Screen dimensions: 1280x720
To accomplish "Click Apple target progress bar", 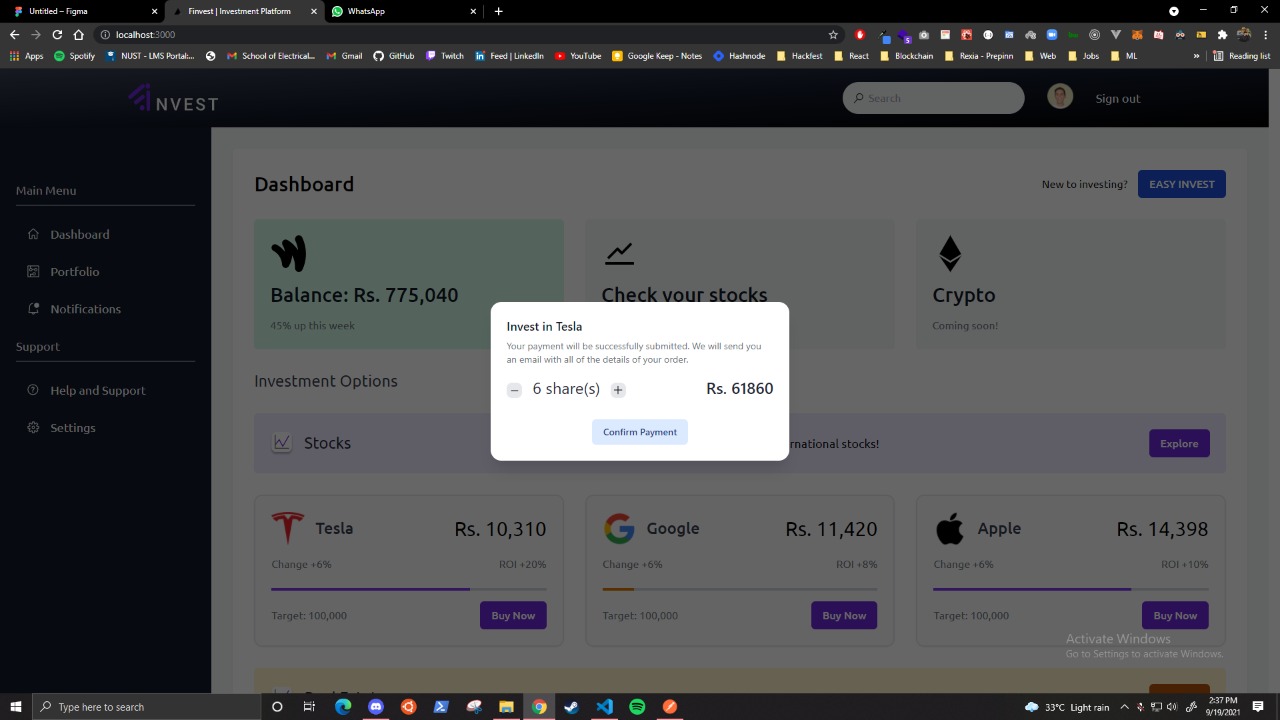I will 1071,589.
